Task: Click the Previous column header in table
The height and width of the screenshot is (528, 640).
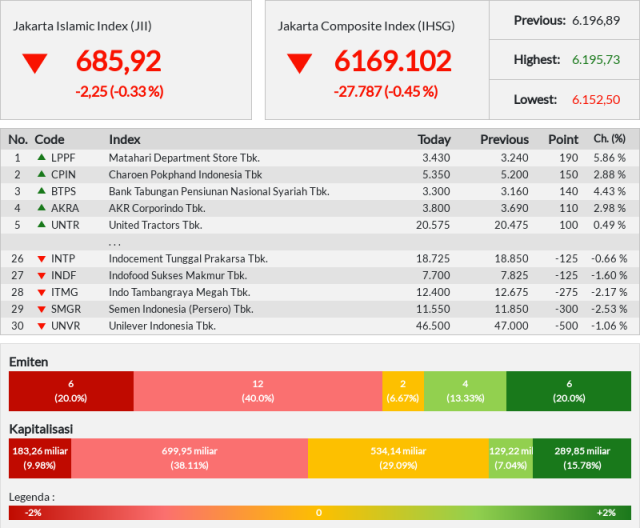Action: pos(504,140)
